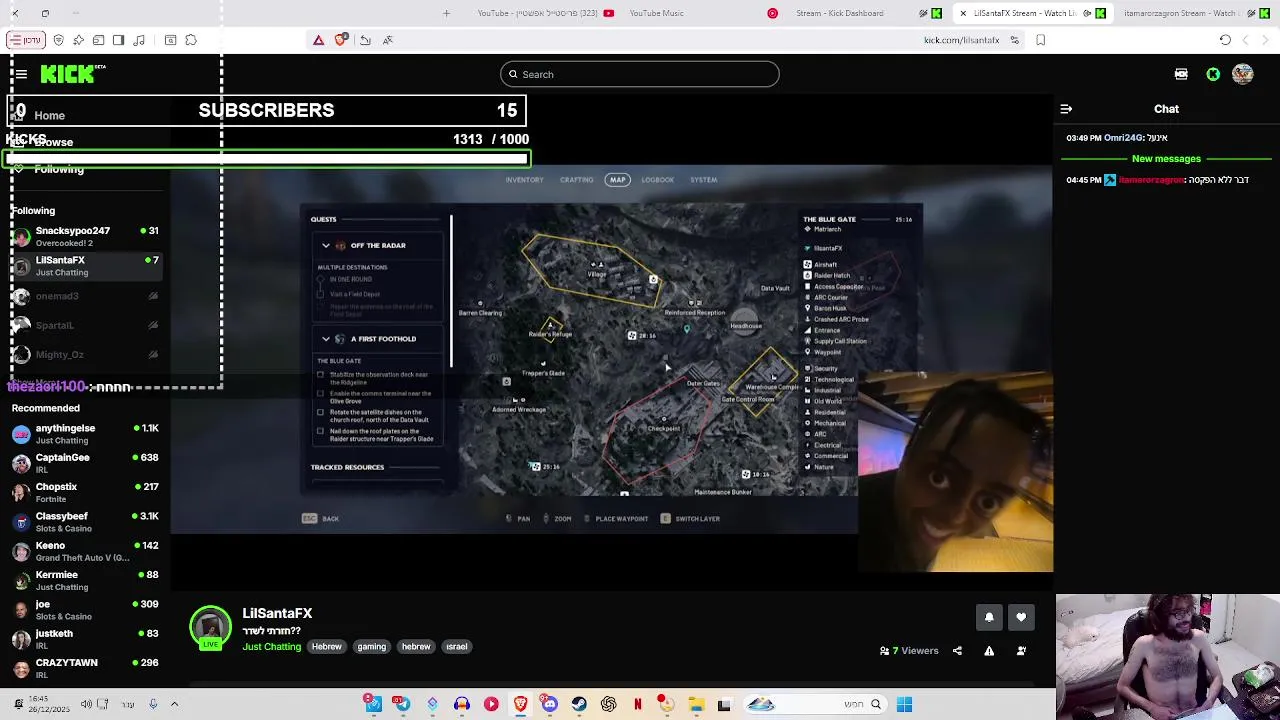
Task: Click the taskbar volume icon
Action: (86, 704)
